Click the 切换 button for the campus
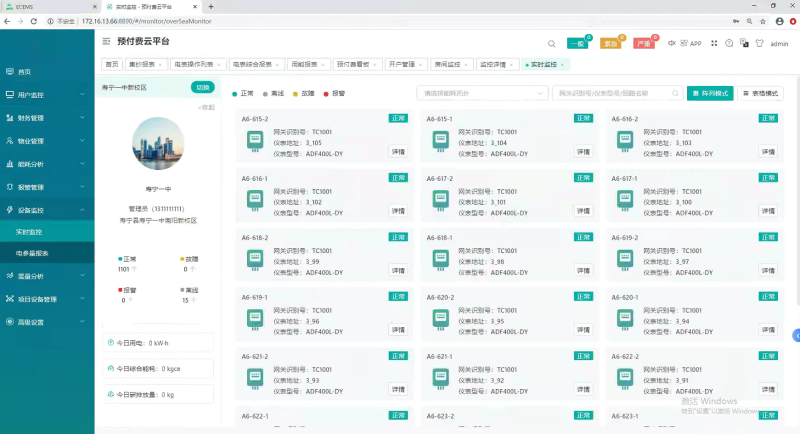The image size is (800, 434). pos(203,87)
